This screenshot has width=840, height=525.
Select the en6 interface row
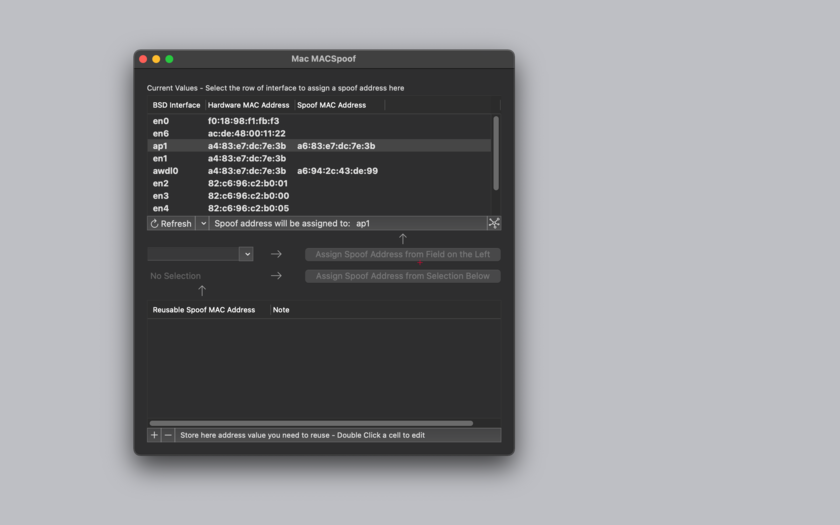coord(319,133)
